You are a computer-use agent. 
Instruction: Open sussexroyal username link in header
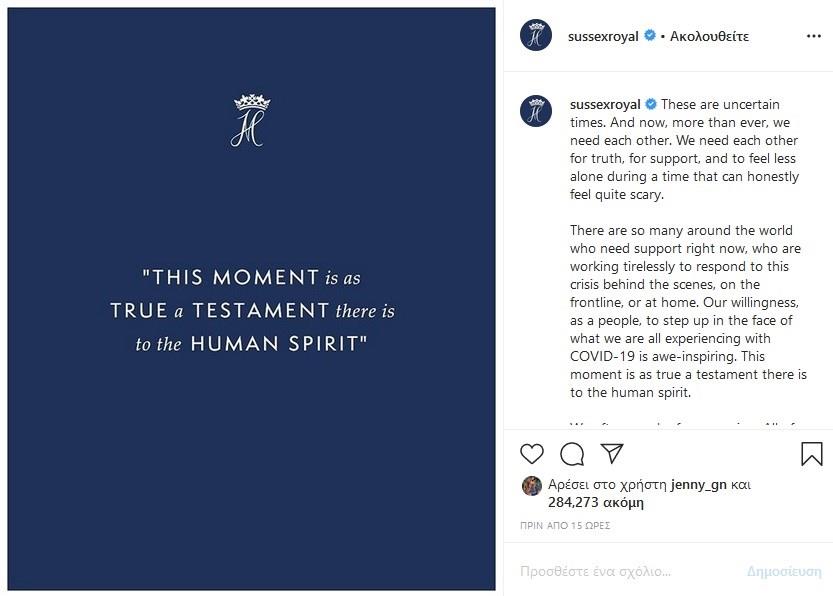pos(603,36)
